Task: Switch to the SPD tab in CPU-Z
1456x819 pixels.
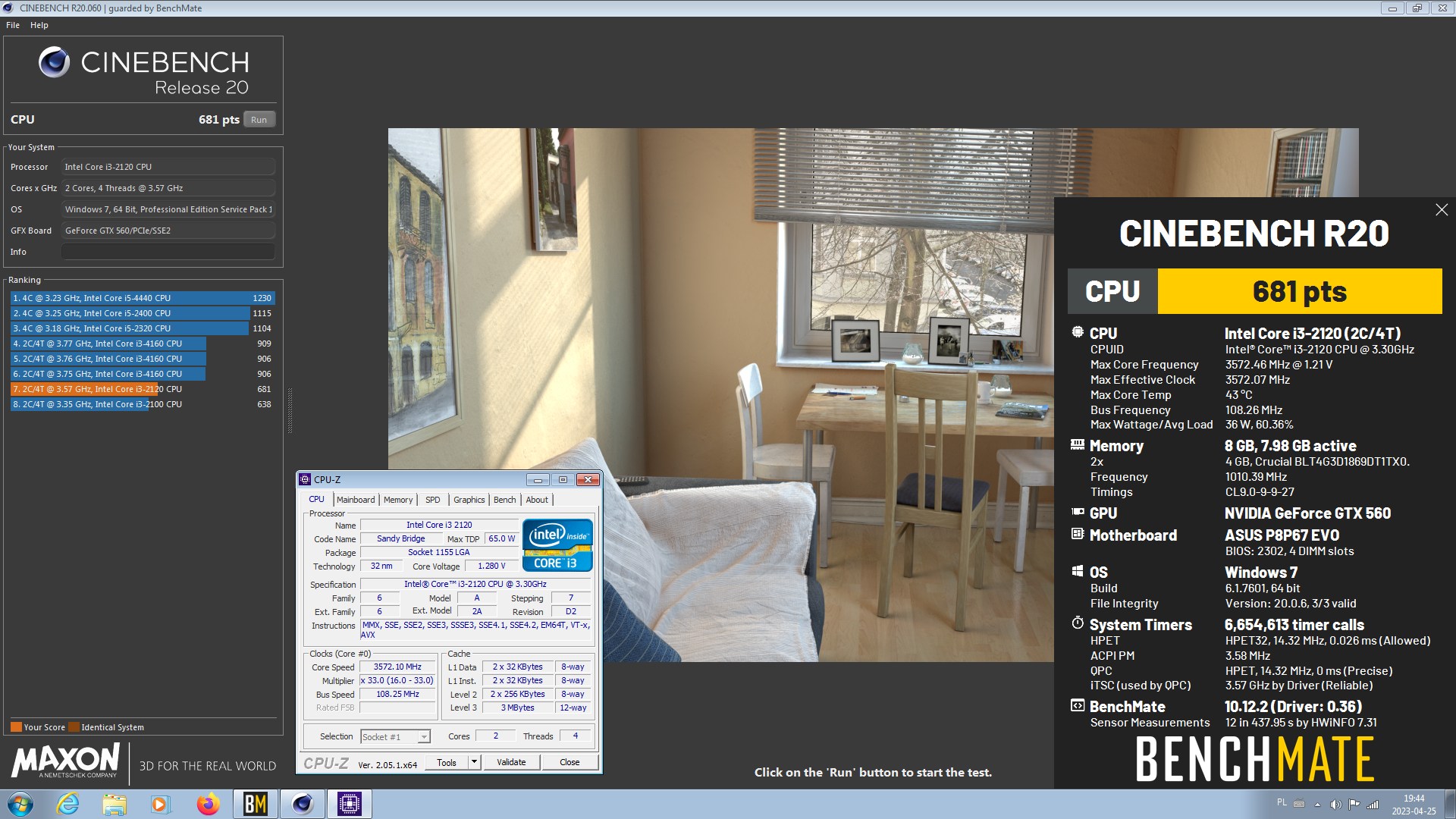Action: [x=432, y=500]
